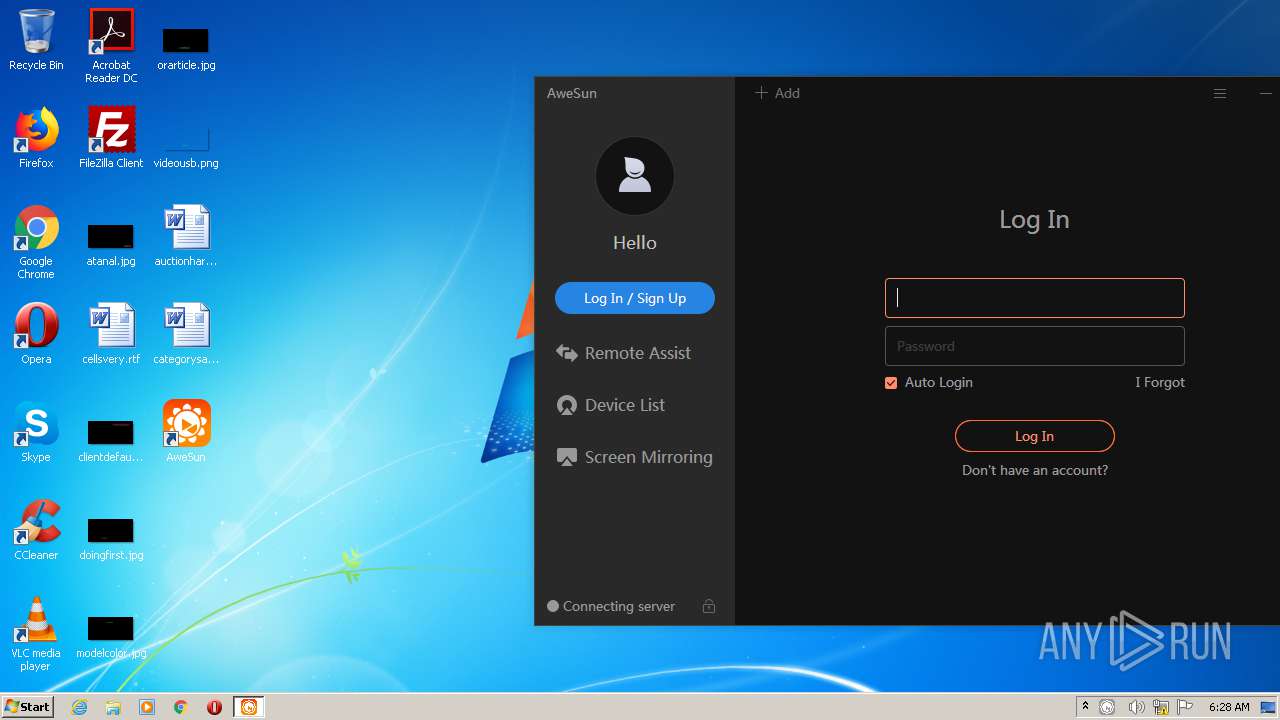1280x720 pixels.
Task: Toggle the Auto Login checkbox
Action: 891,383
